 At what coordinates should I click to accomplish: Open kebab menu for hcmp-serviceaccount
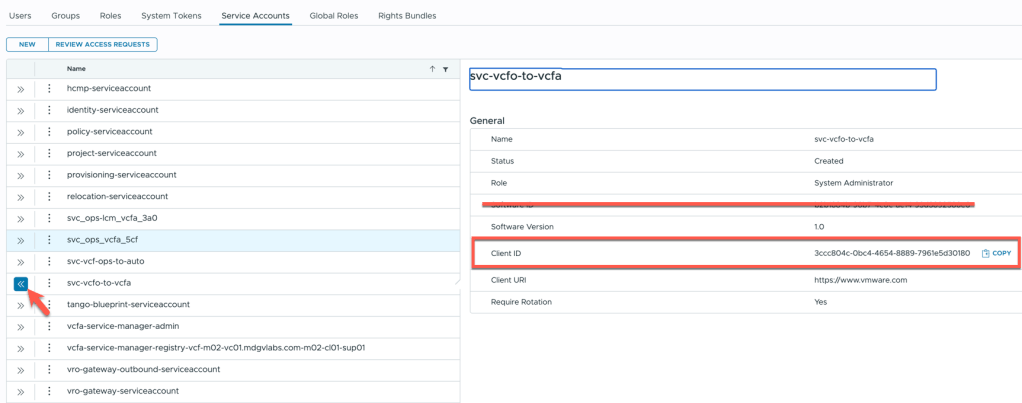(x=49, y=89)
